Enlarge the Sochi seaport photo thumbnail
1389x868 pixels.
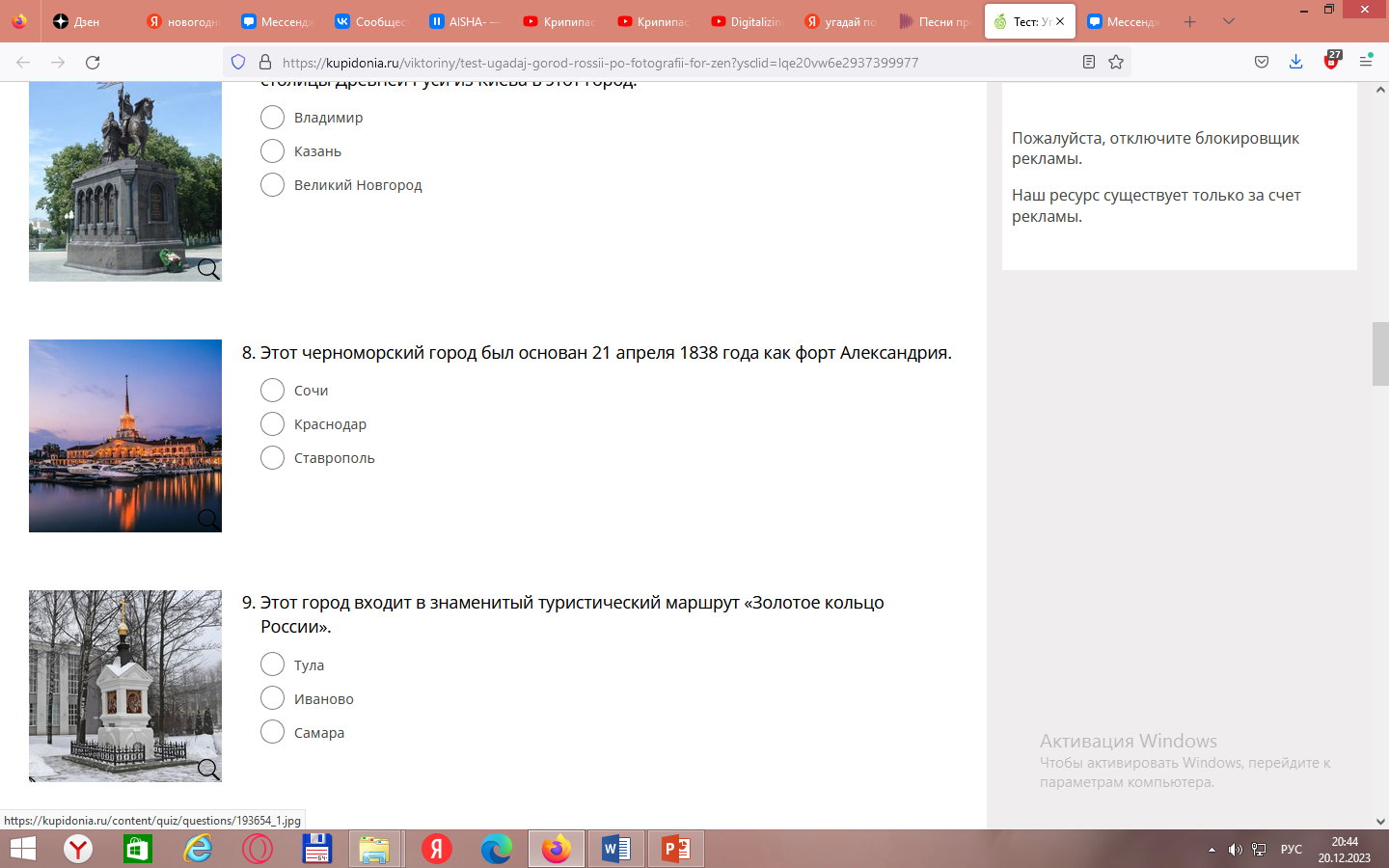[x=207, y=519]
